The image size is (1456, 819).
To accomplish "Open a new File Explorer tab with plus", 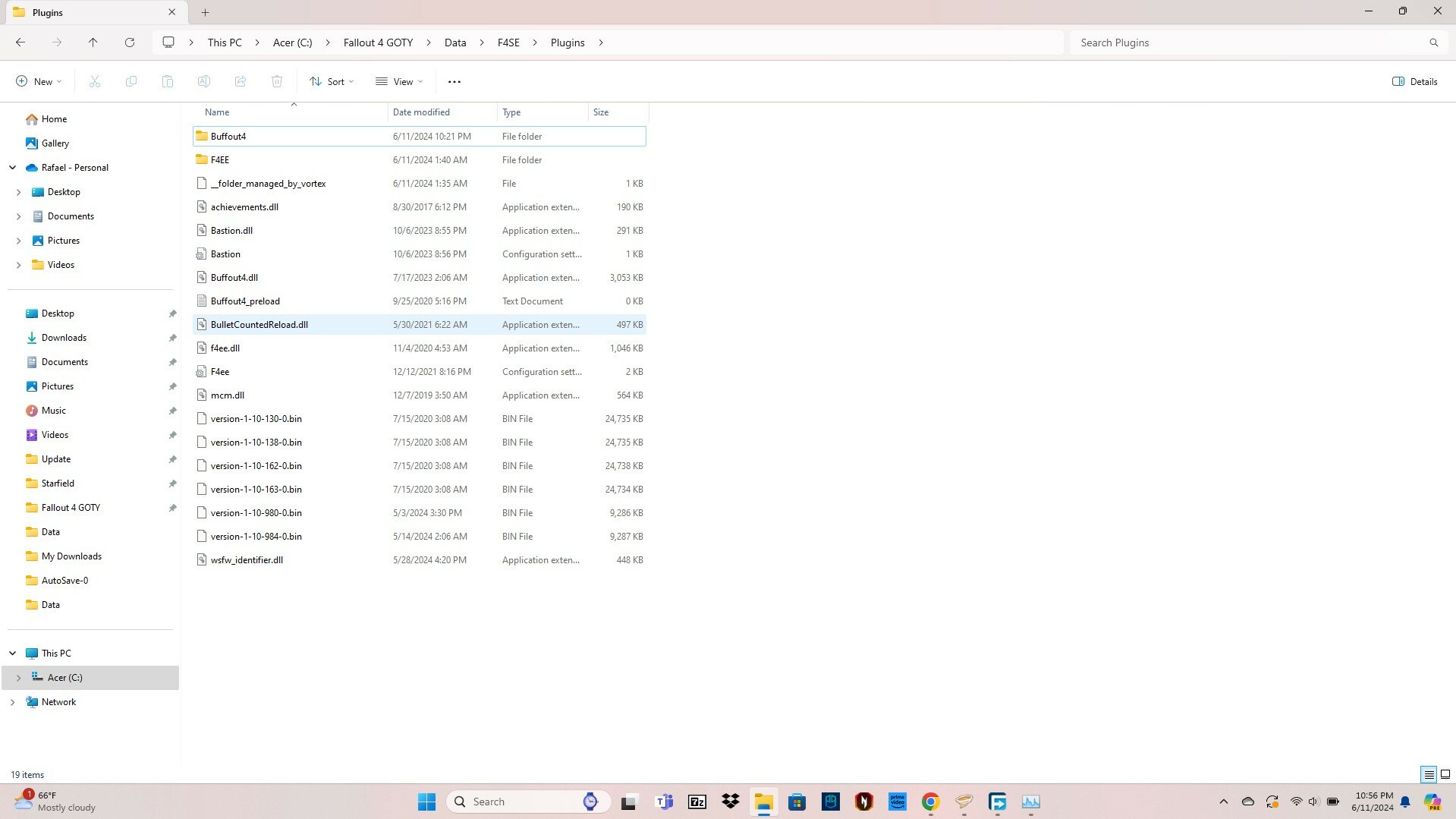I will pos(205,12).
